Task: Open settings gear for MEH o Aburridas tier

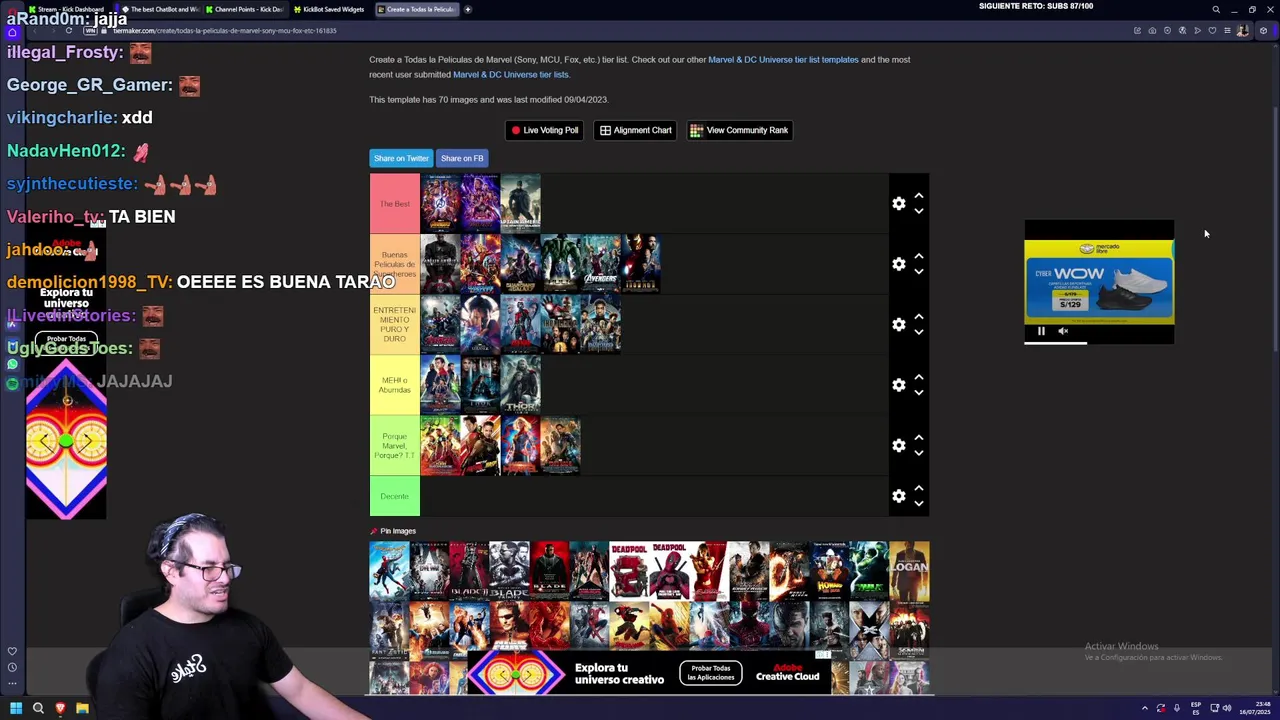Action: pyautogui.click(x=898, y=385)
